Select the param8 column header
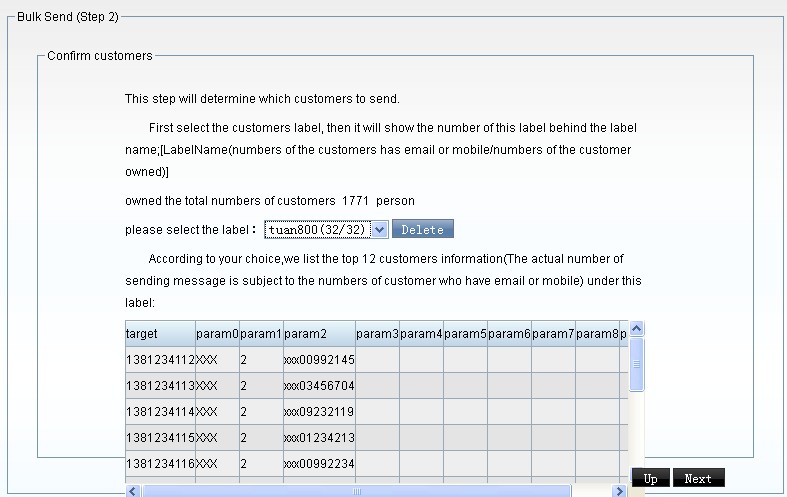This screenshot has width=787, height=497. point(597,333)
